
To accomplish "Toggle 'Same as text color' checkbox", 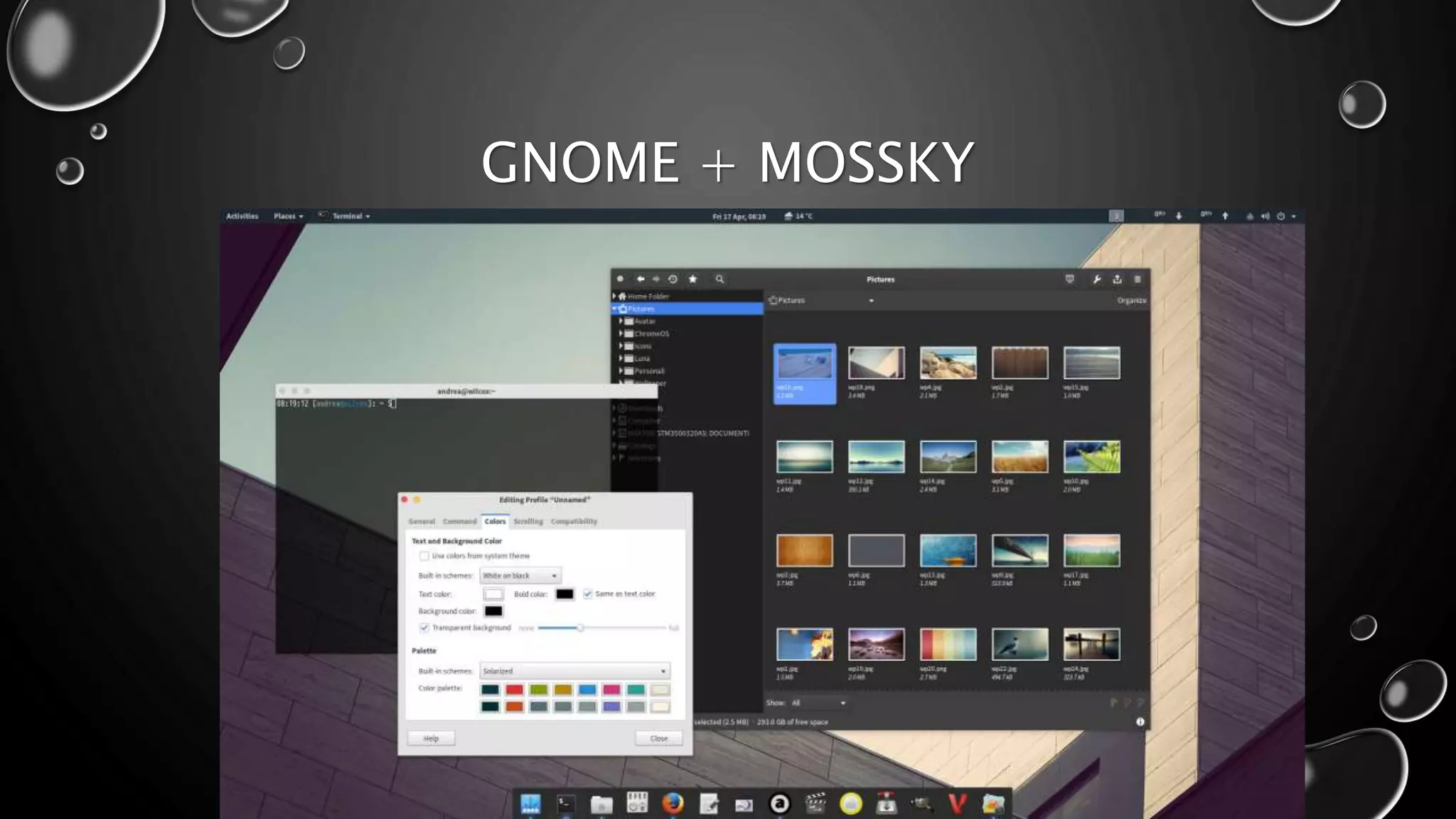I will pos(588,594).
